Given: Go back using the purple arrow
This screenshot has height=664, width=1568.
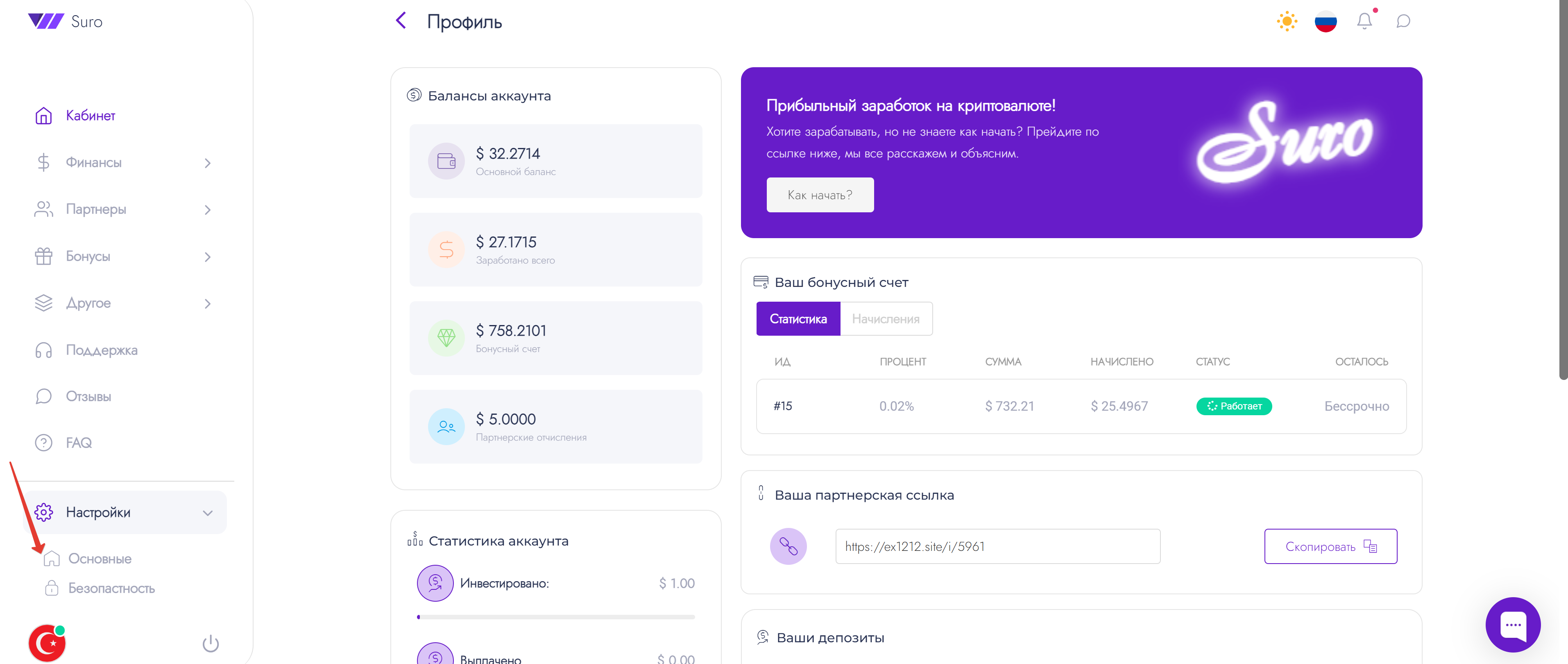Looking at the screenshot, I should pos(401,21).
